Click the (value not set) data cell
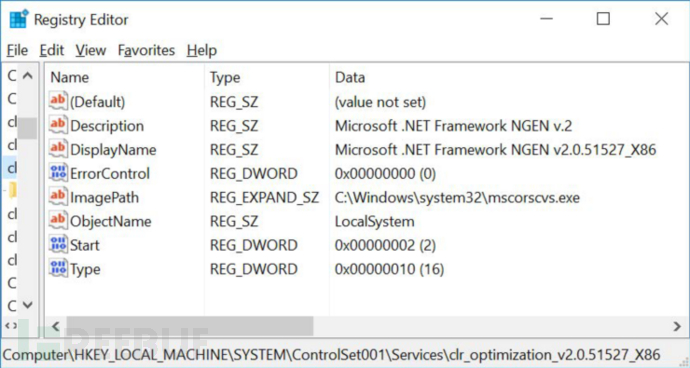Viewport: 690px width, 368px height. [380, 102]
